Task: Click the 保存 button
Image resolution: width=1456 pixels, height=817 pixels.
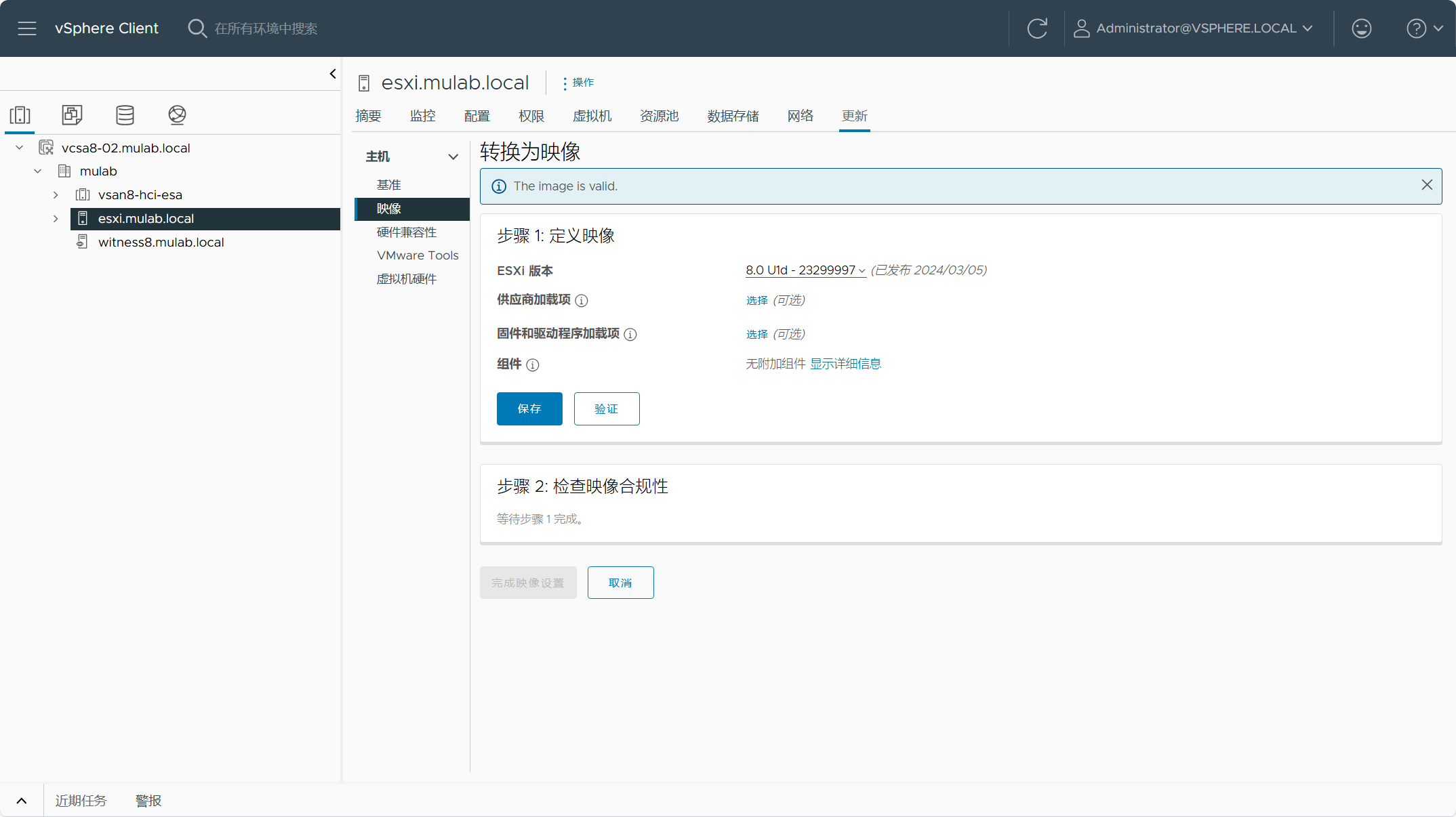Action: (x=529, y=408)
